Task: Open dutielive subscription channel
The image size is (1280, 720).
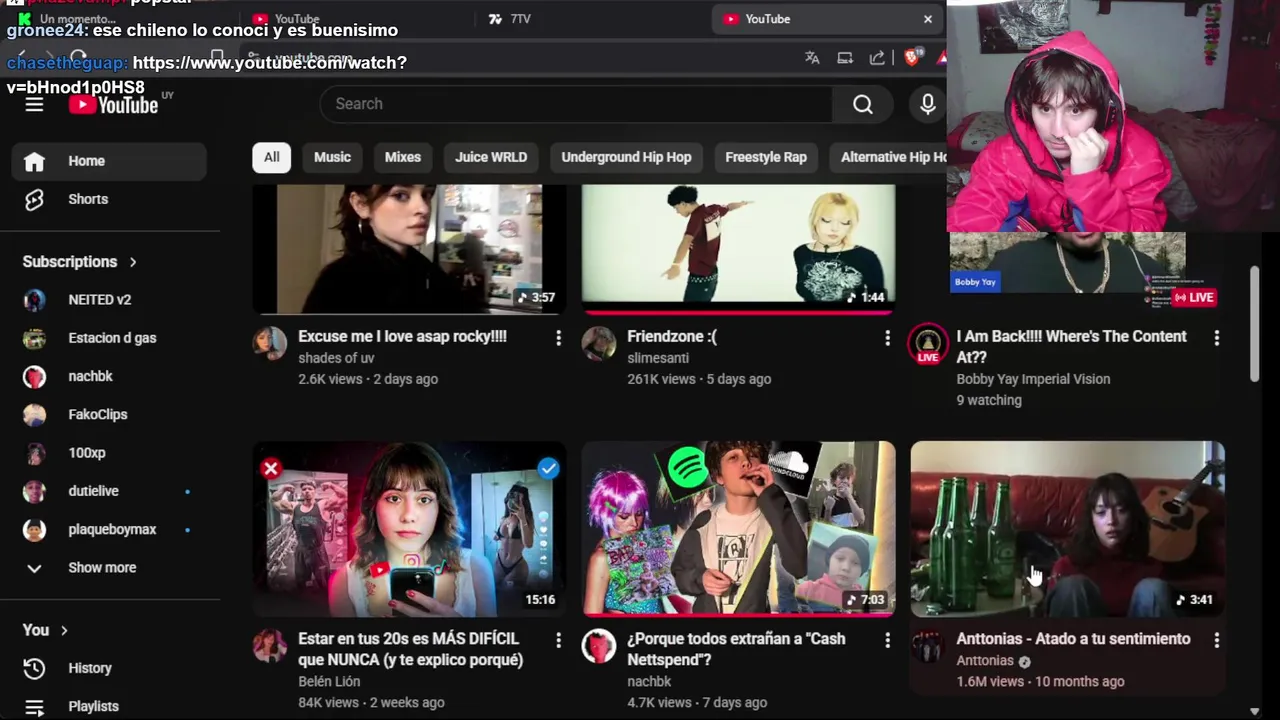Action: coord(109,491)
